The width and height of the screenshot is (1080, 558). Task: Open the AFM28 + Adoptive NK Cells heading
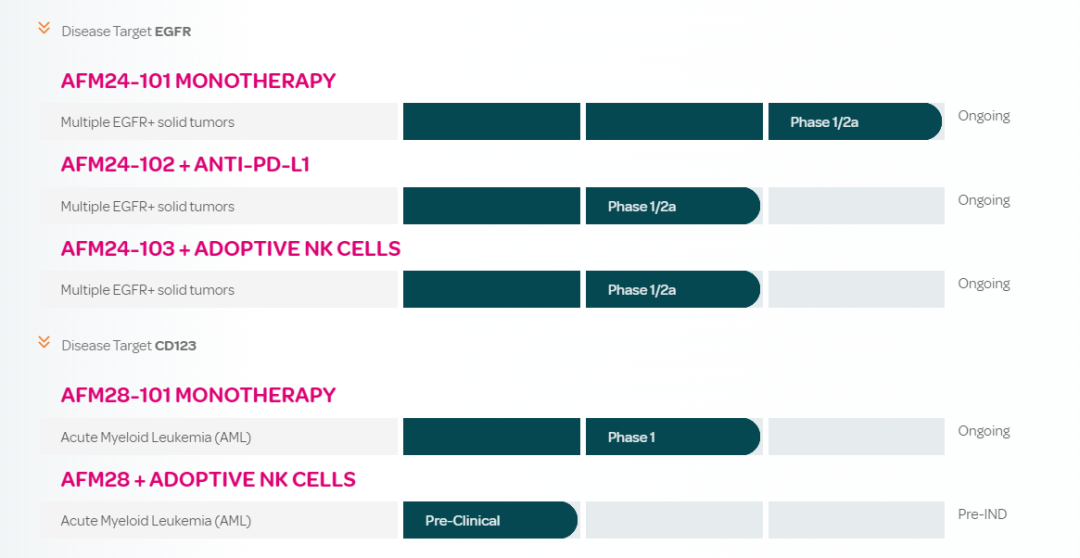(x=208, y=479)
